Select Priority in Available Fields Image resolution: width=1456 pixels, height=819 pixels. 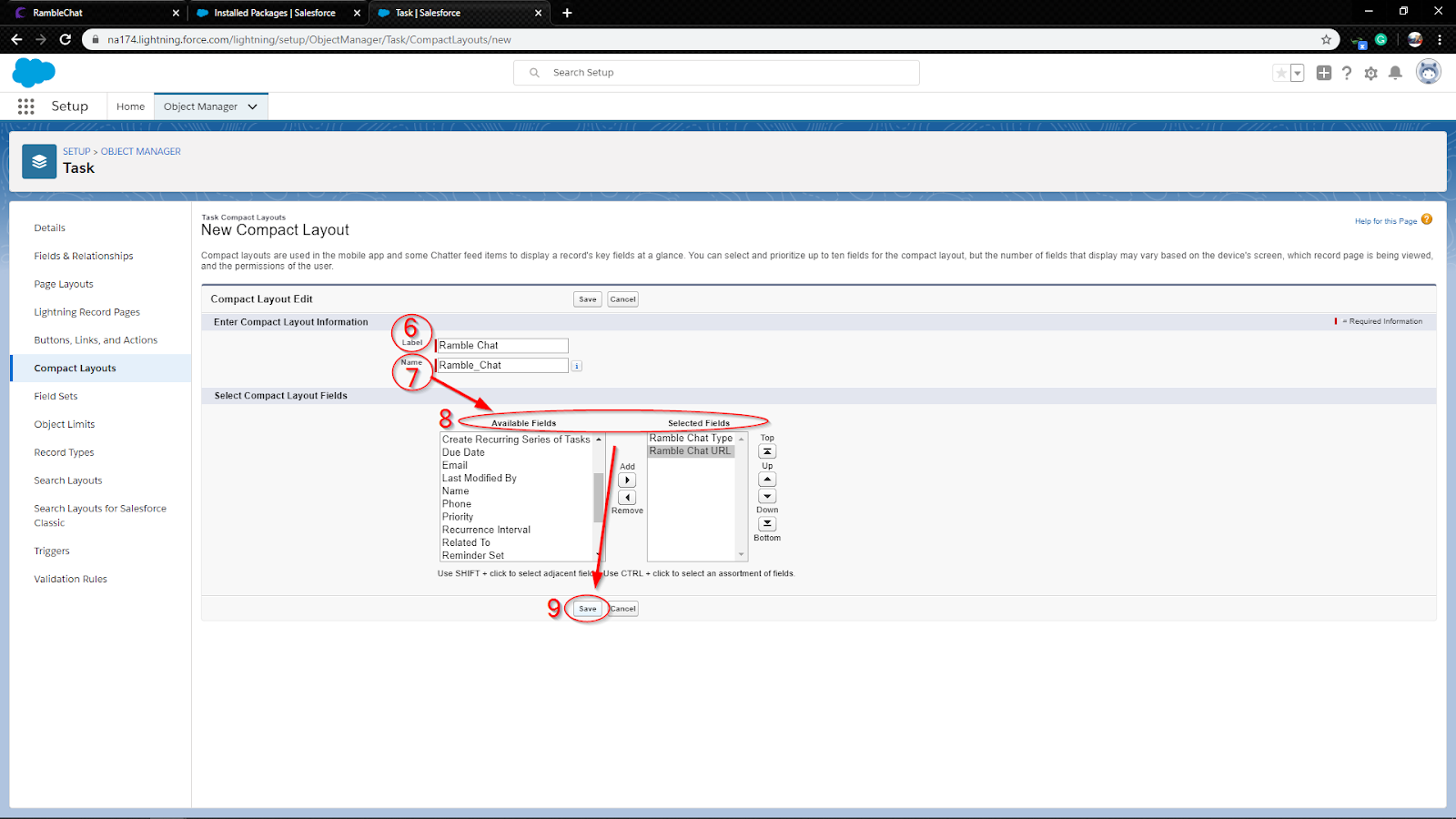coord(458,517)
